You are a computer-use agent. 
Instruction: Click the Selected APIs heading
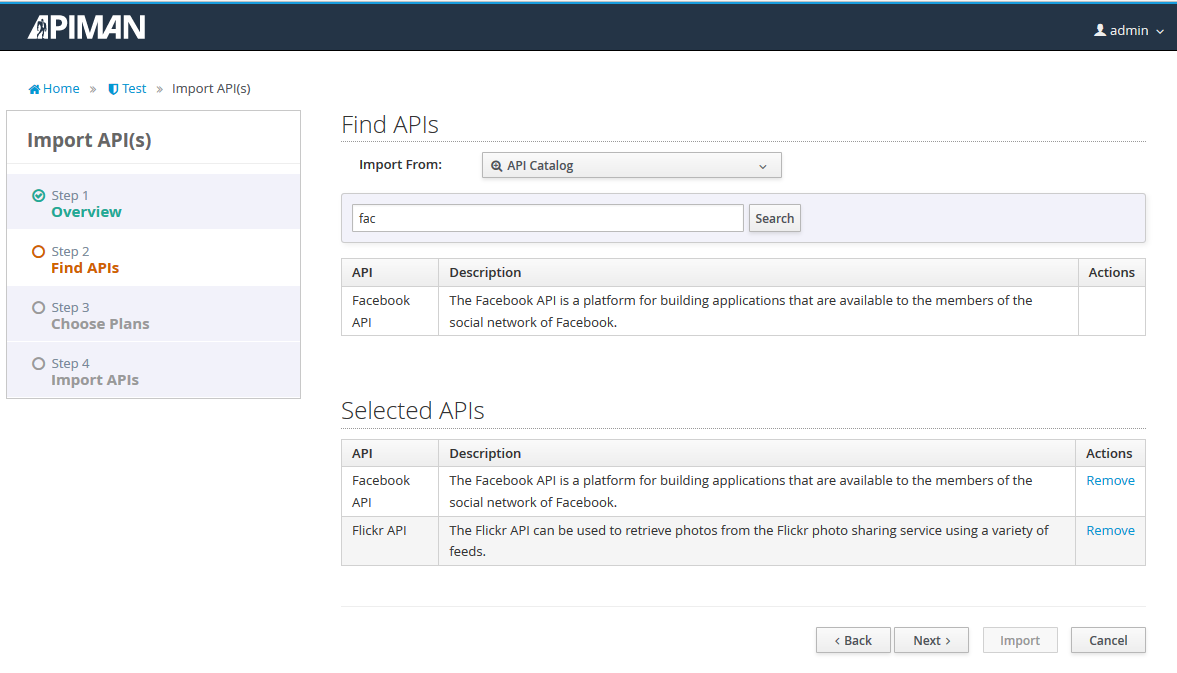click(x=413, y=410)
